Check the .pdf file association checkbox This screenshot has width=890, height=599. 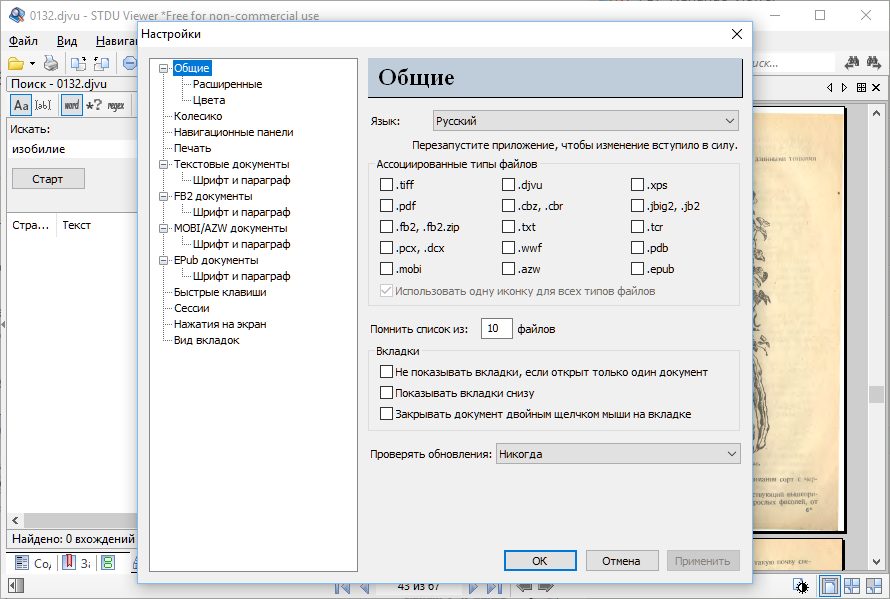pyautogui.click(x=387, y=206)
